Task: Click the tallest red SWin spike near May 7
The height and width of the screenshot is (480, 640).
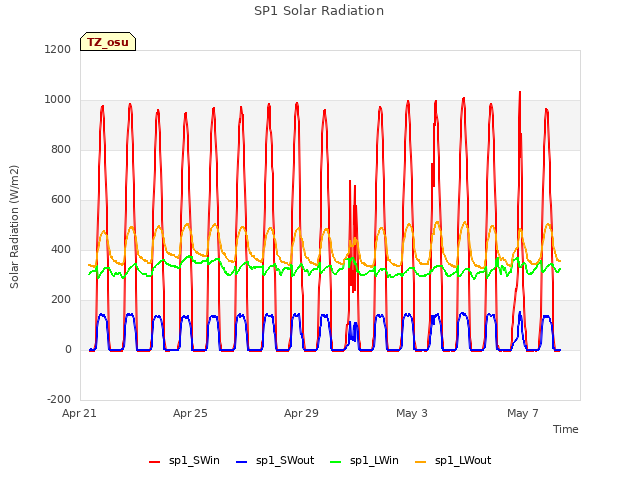Action: [x=520, y=93]
